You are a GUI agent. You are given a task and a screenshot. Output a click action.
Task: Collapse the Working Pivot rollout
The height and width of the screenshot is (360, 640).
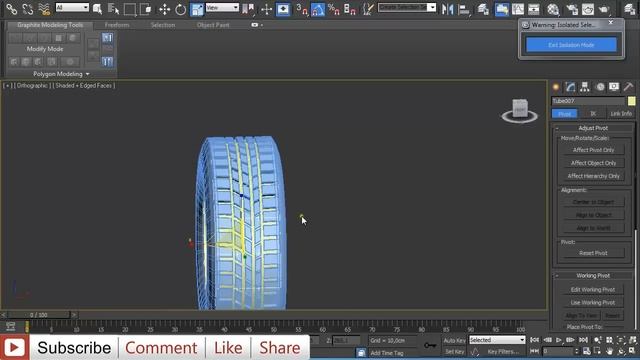(557, 276)
